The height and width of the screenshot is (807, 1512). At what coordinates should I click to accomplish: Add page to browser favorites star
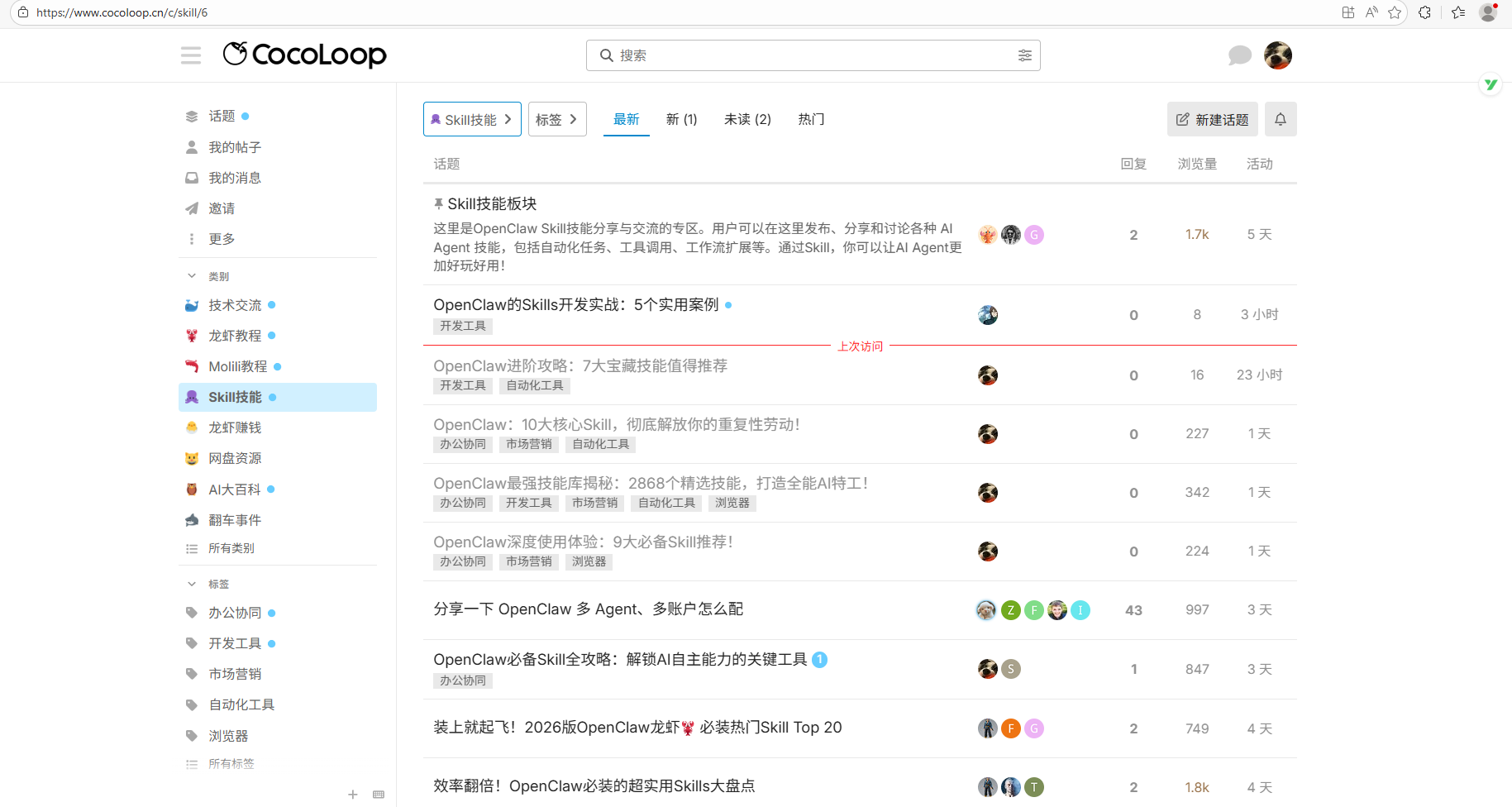click(x=1395, y=12)
